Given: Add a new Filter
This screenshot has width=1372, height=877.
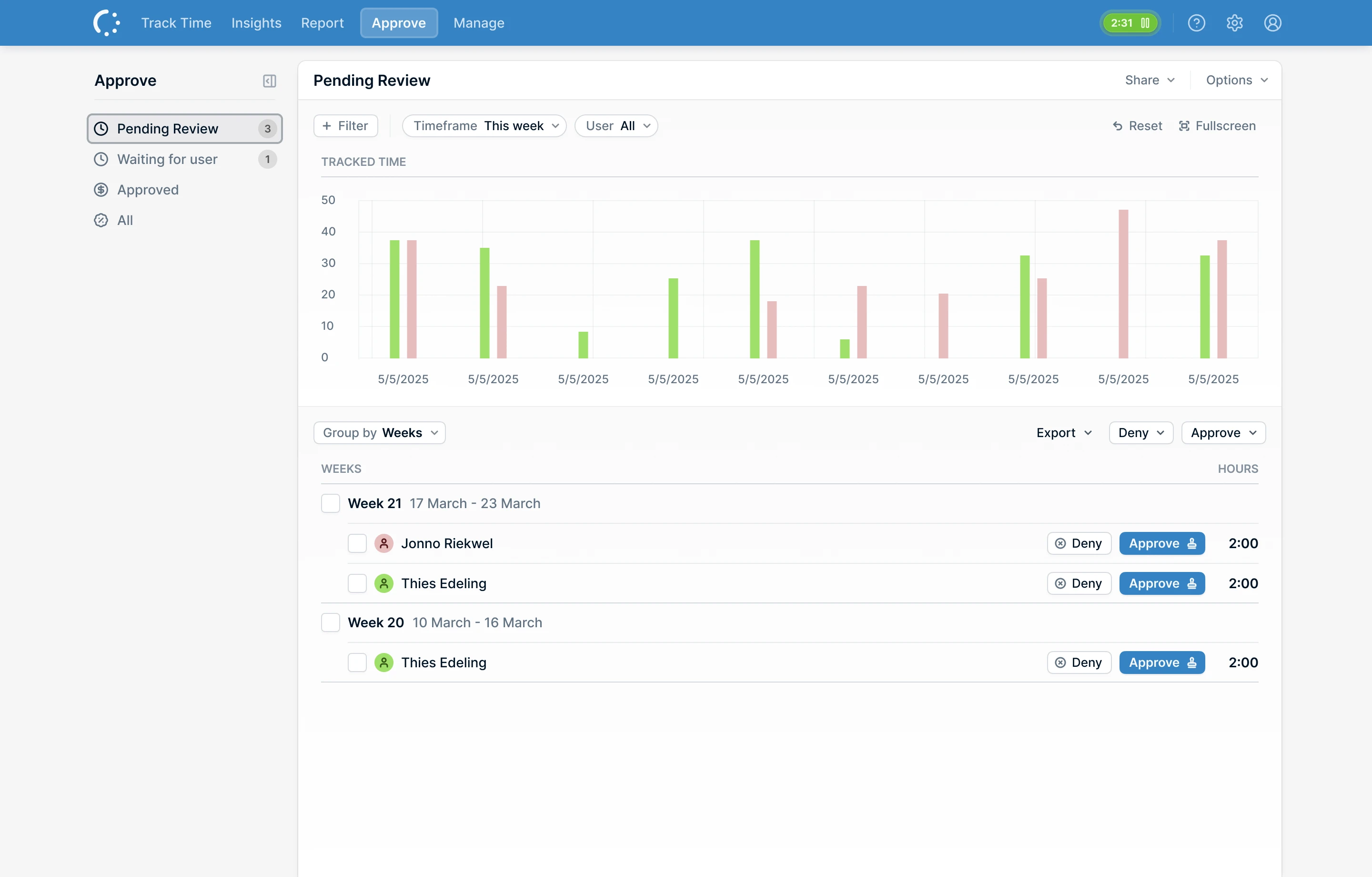Looking at the screenshot, I should (x=345, y=125).
